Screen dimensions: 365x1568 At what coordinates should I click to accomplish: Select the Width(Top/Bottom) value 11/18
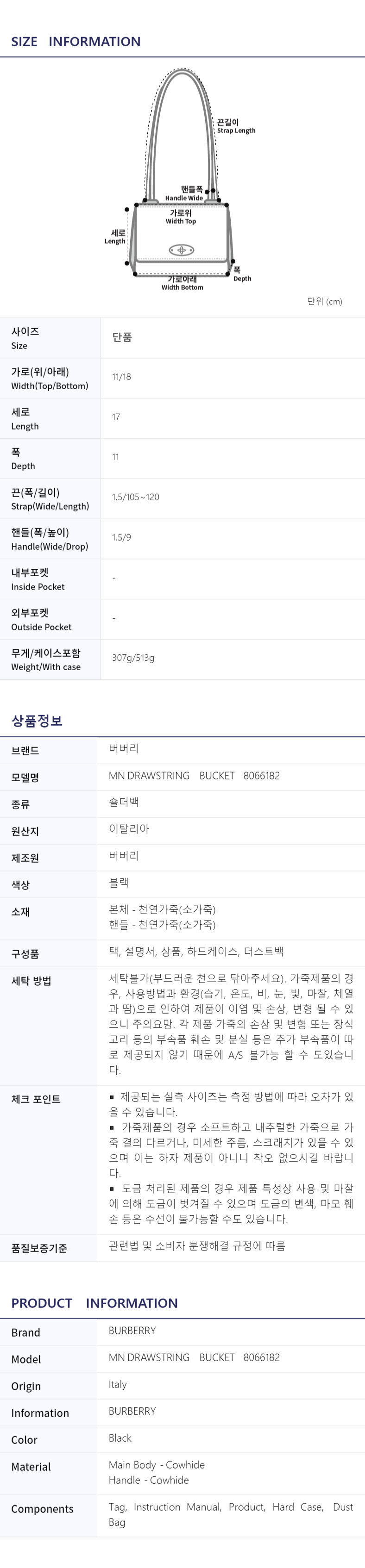tap(121, 377)
